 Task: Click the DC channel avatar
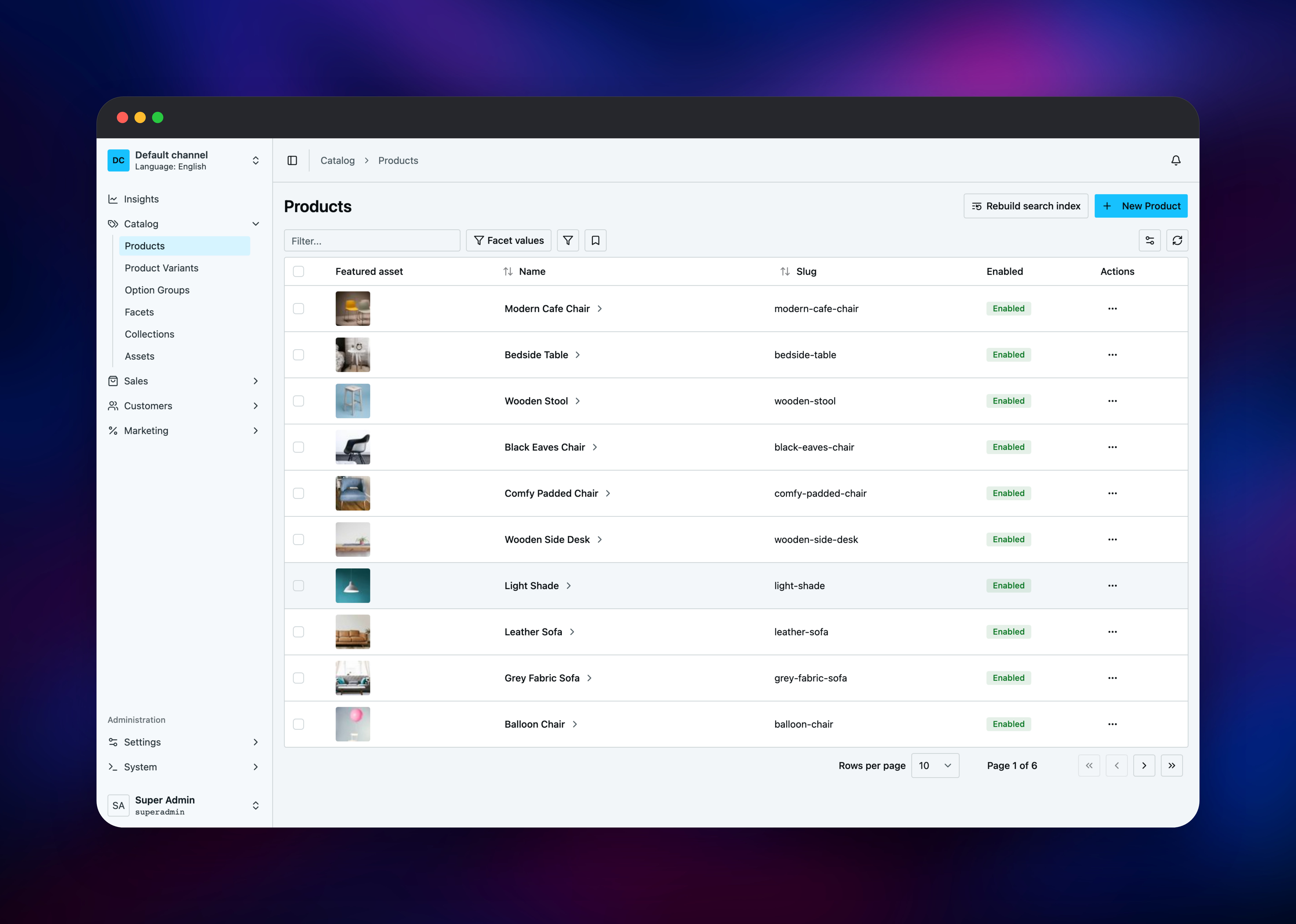(x=118, y=160)
